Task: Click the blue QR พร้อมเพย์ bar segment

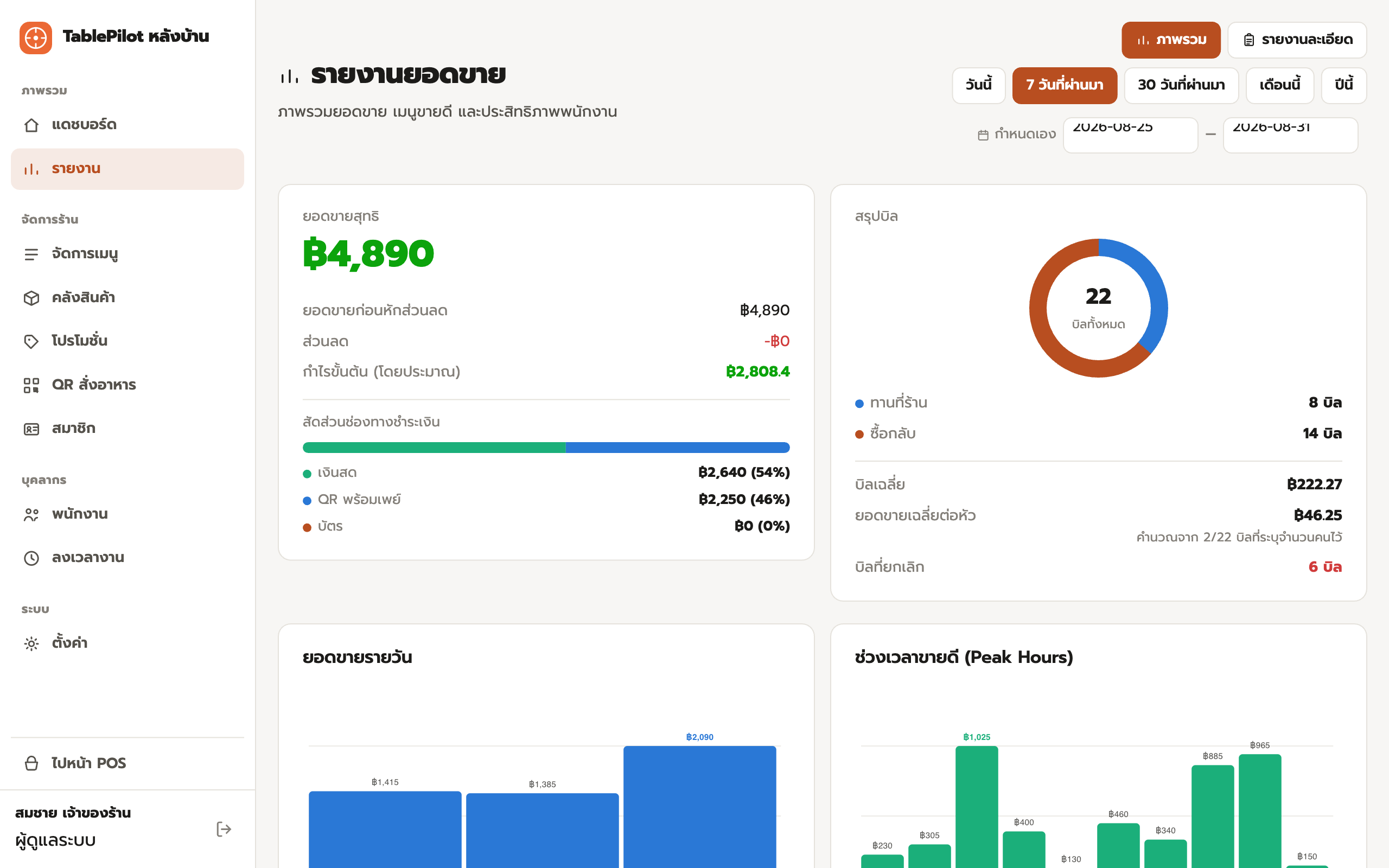Action: [x=678, y=448]
